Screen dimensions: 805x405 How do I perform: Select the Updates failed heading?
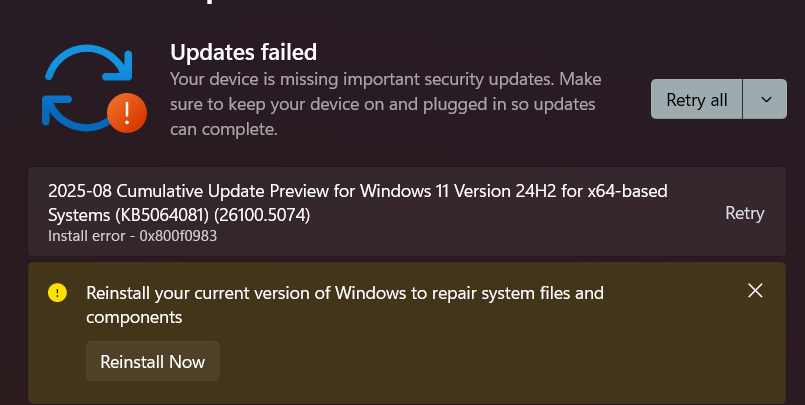243,52
